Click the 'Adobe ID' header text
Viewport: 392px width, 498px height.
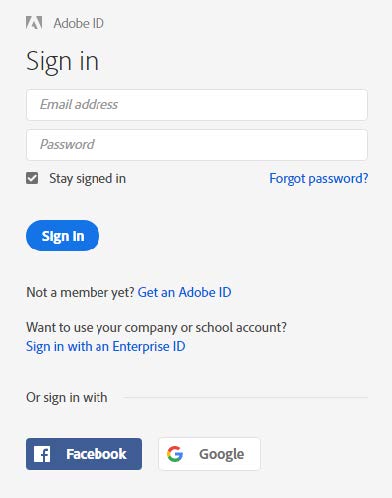coord(79,23)
